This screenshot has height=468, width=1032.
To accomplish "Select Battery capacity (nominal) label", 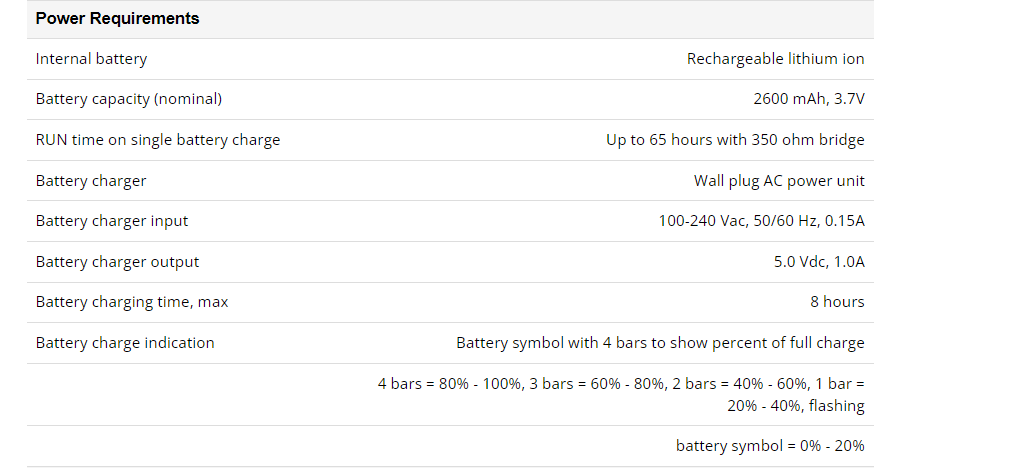I will (x=129, y=99).
